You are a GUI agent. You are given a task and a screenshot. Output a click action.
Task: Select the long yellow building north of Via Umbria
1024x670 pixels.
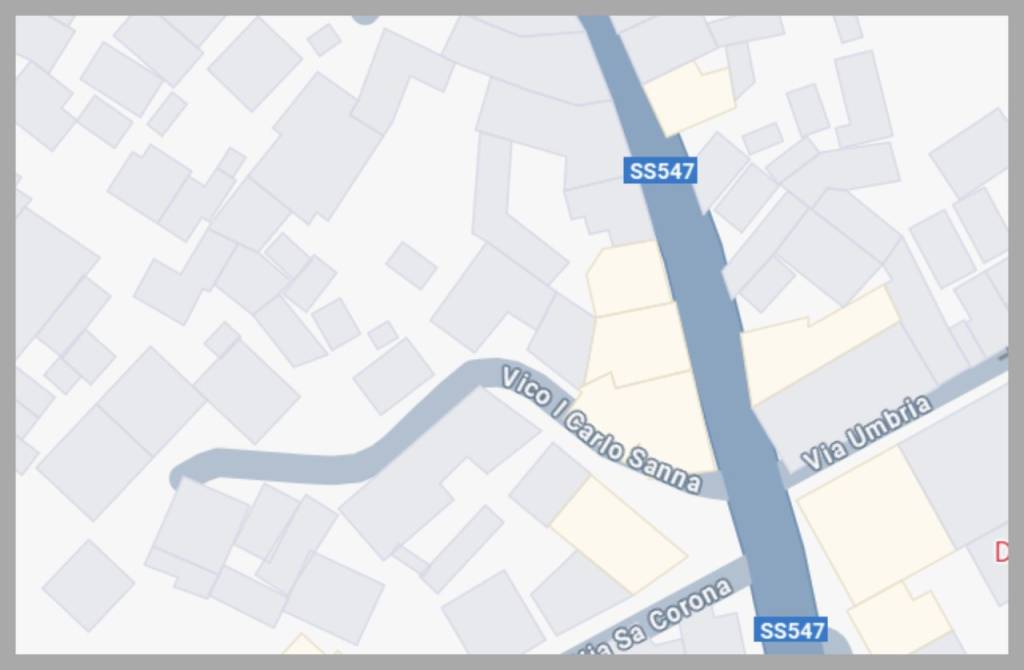[820, 346]
